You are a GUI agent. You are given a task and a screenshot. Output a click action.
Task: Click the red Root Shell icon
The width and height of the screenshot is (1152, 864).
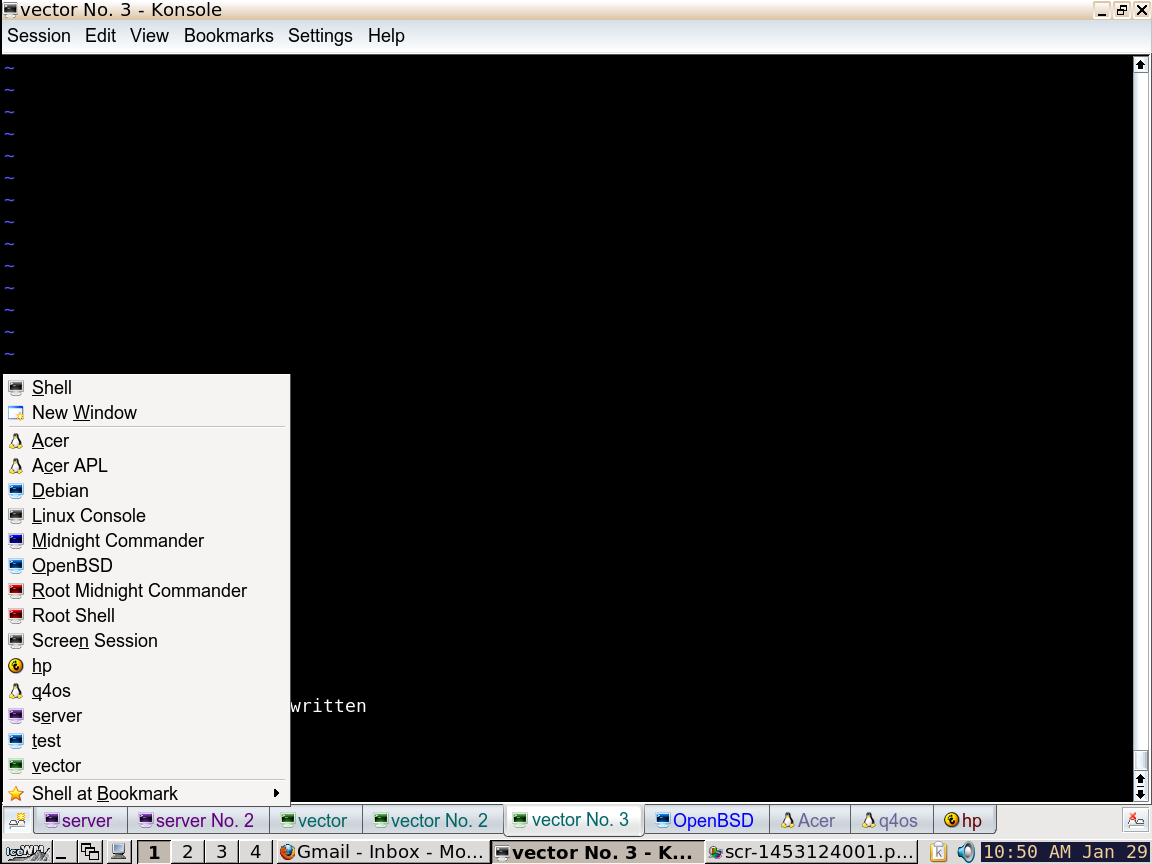pyautogui.click(x=16, y=616)
